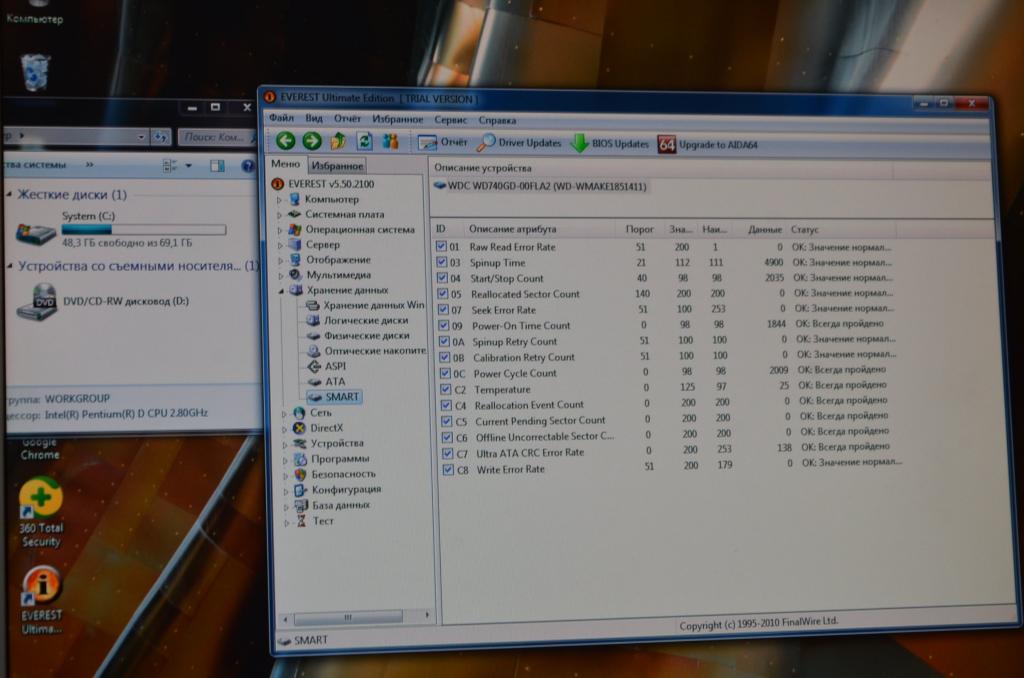Viewport: 1024px width, 678px height.
Task: Click the Explorer search box Поиск
Action: point(217,137)
